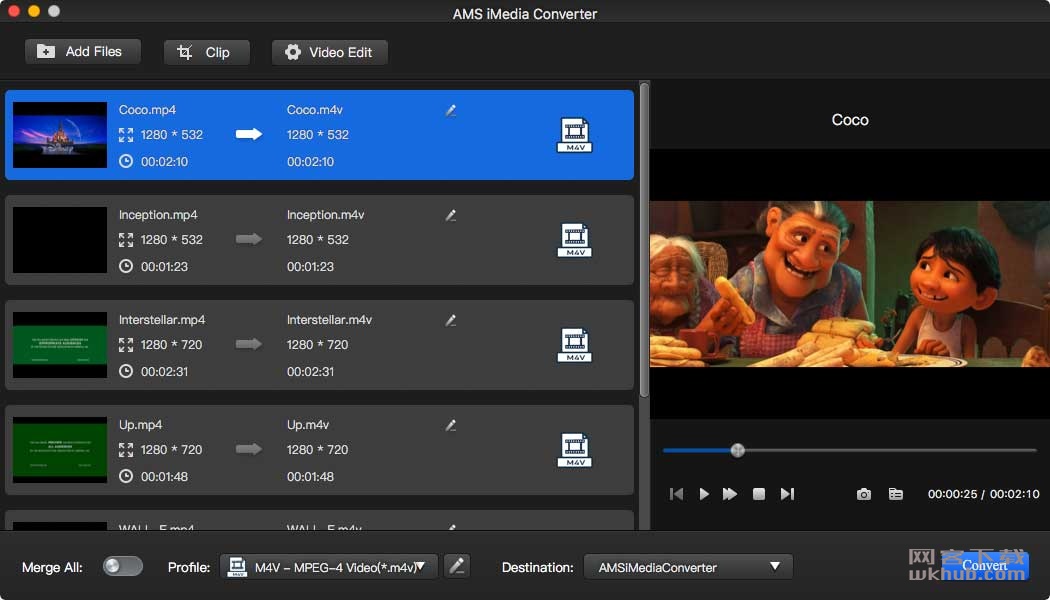Skip to previous track in player
The image size is (1050, 600).
pos(676,494)
